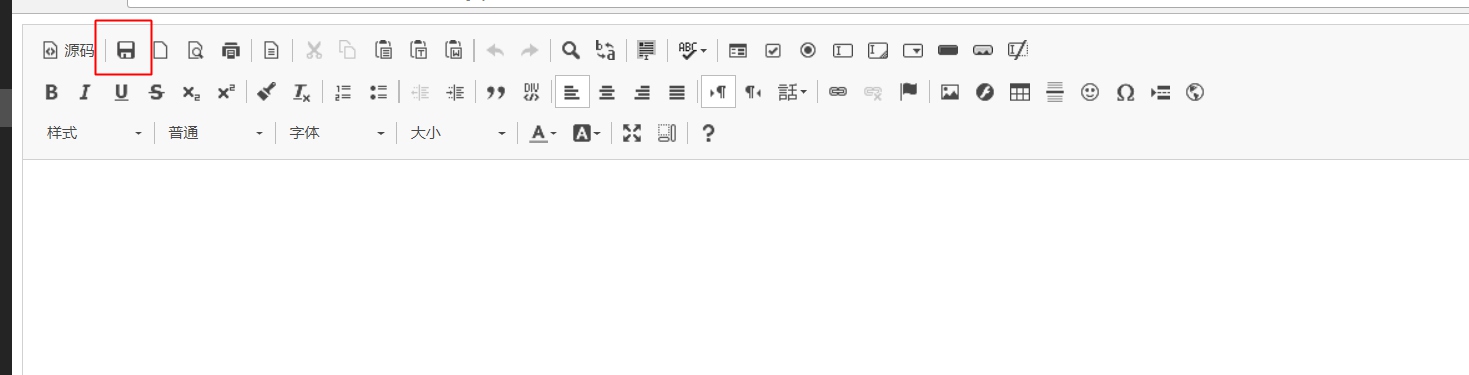The image size is (1469, 375).
Task: Remove formatting from the selection
Action: (302, 92)
